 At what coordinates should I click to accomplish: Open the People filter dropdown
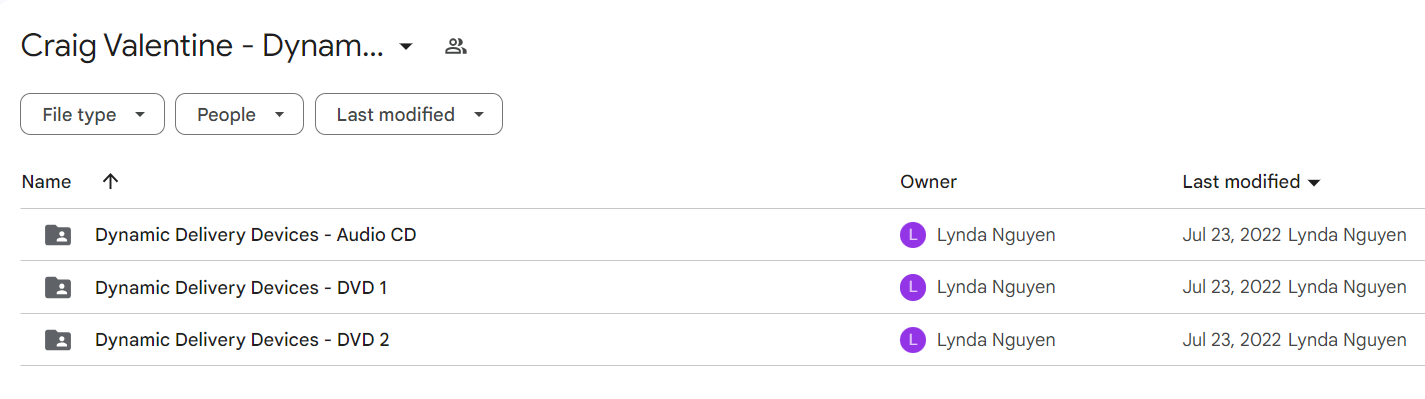[x=239, y=115]
